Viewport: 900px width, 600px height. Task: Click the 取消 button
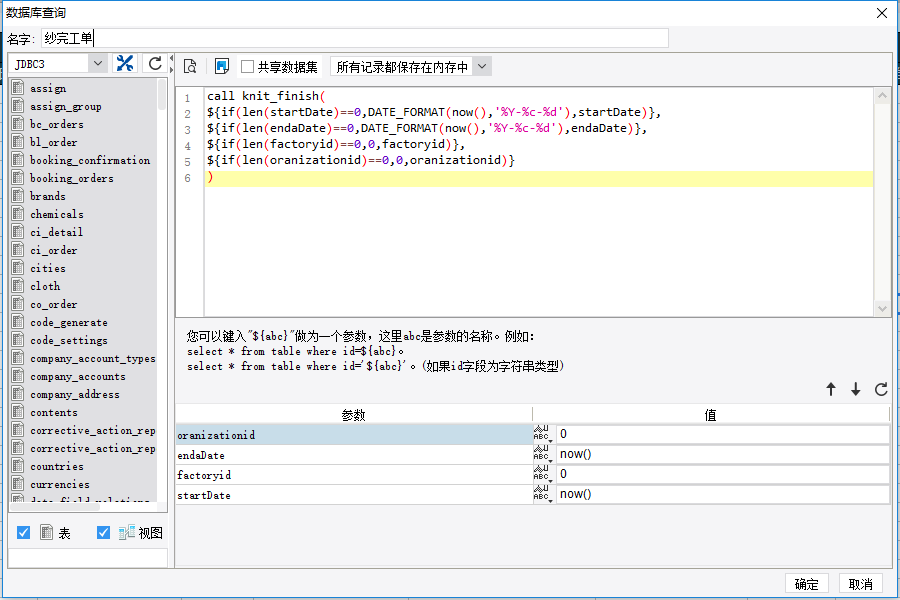point(861,584)
